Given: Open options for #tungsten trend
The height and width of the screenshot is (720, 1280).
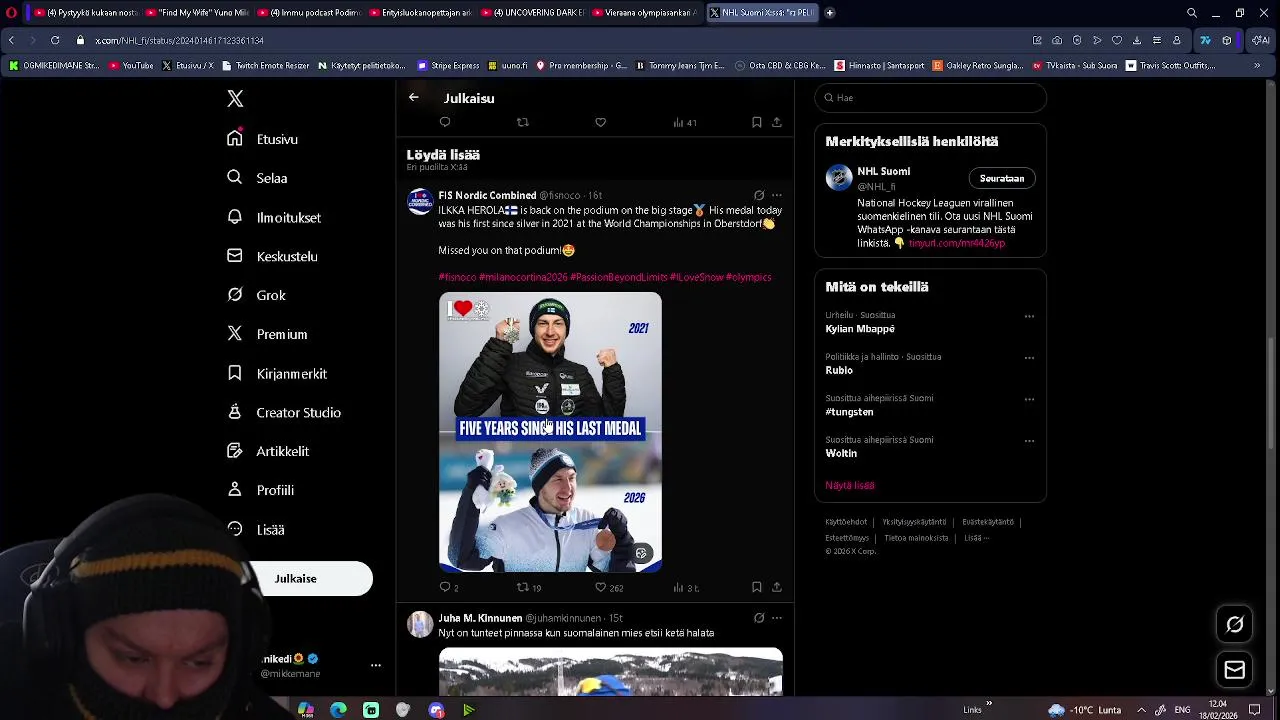Looking at the screenshot, I should 1029,399.
